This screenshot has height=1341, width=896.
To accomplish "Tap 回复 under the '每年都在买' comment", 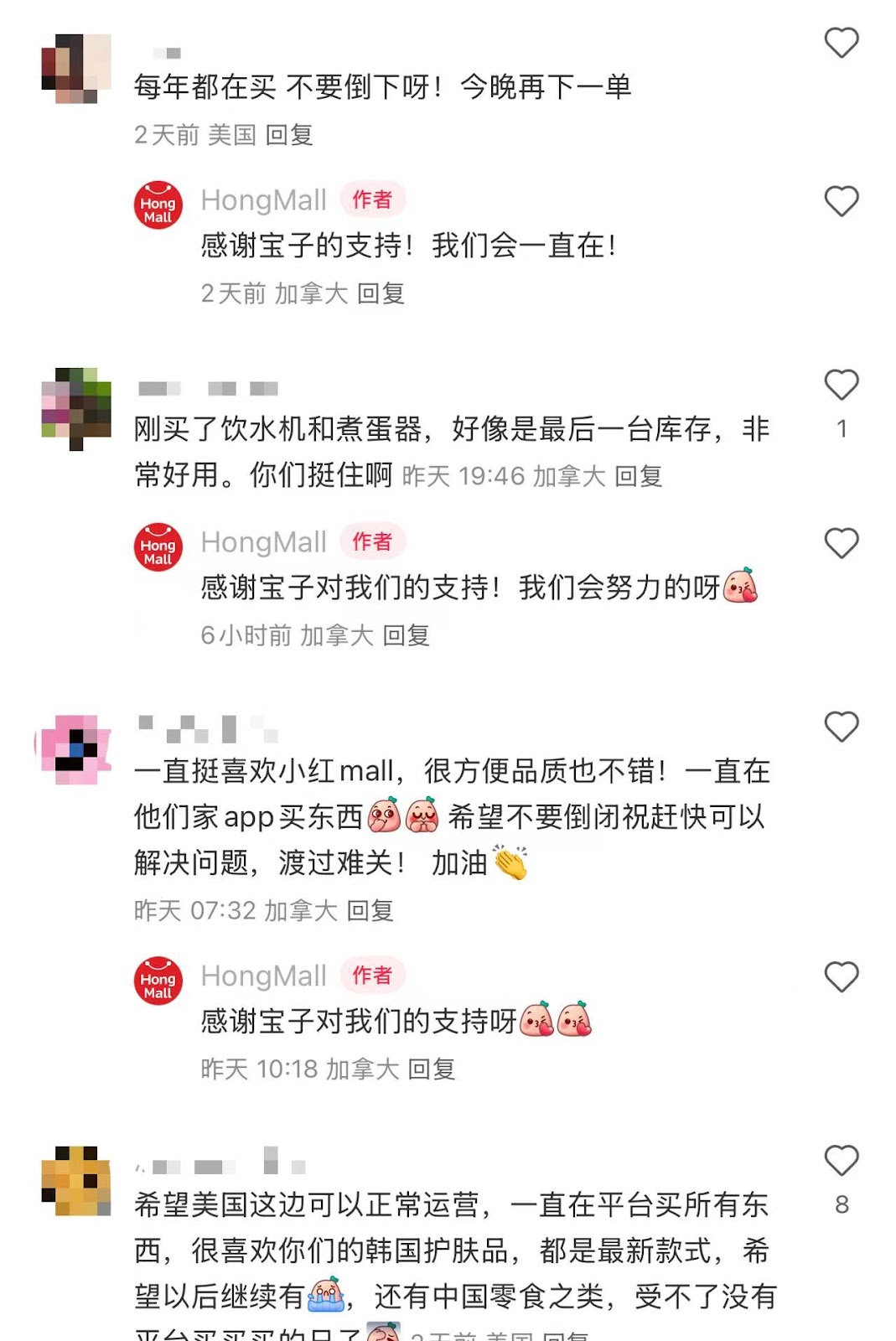I will pyautogui.click(x=289, y=135).
